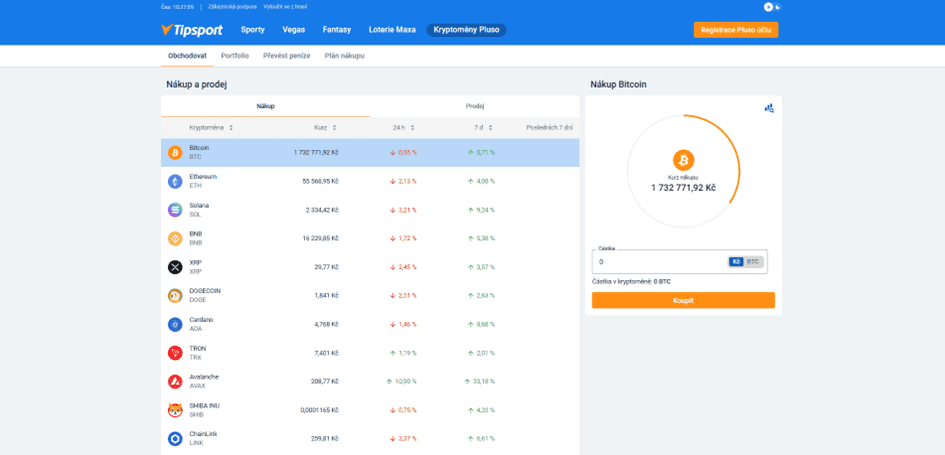The image size is (945, 455).
Task: Sort the table by 24 h column
Action: click(x=404, y=128)
